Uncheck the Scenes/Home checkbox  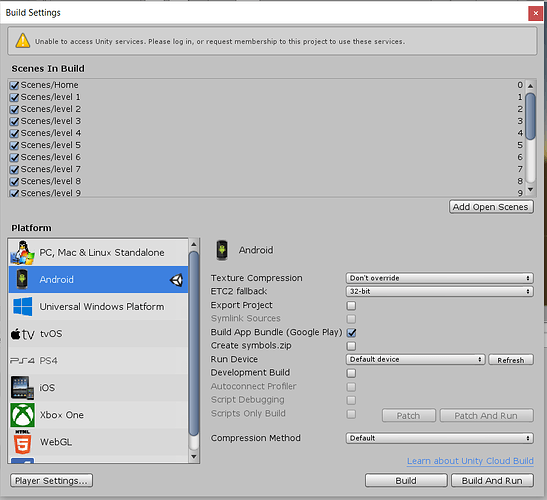tap(14, 85)
